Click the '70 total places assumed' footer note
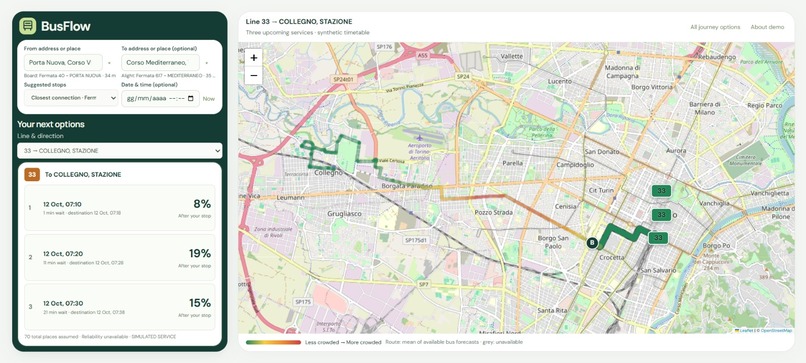Image resolution: width=806 pixels, height=363 pixels. (100, 337)
